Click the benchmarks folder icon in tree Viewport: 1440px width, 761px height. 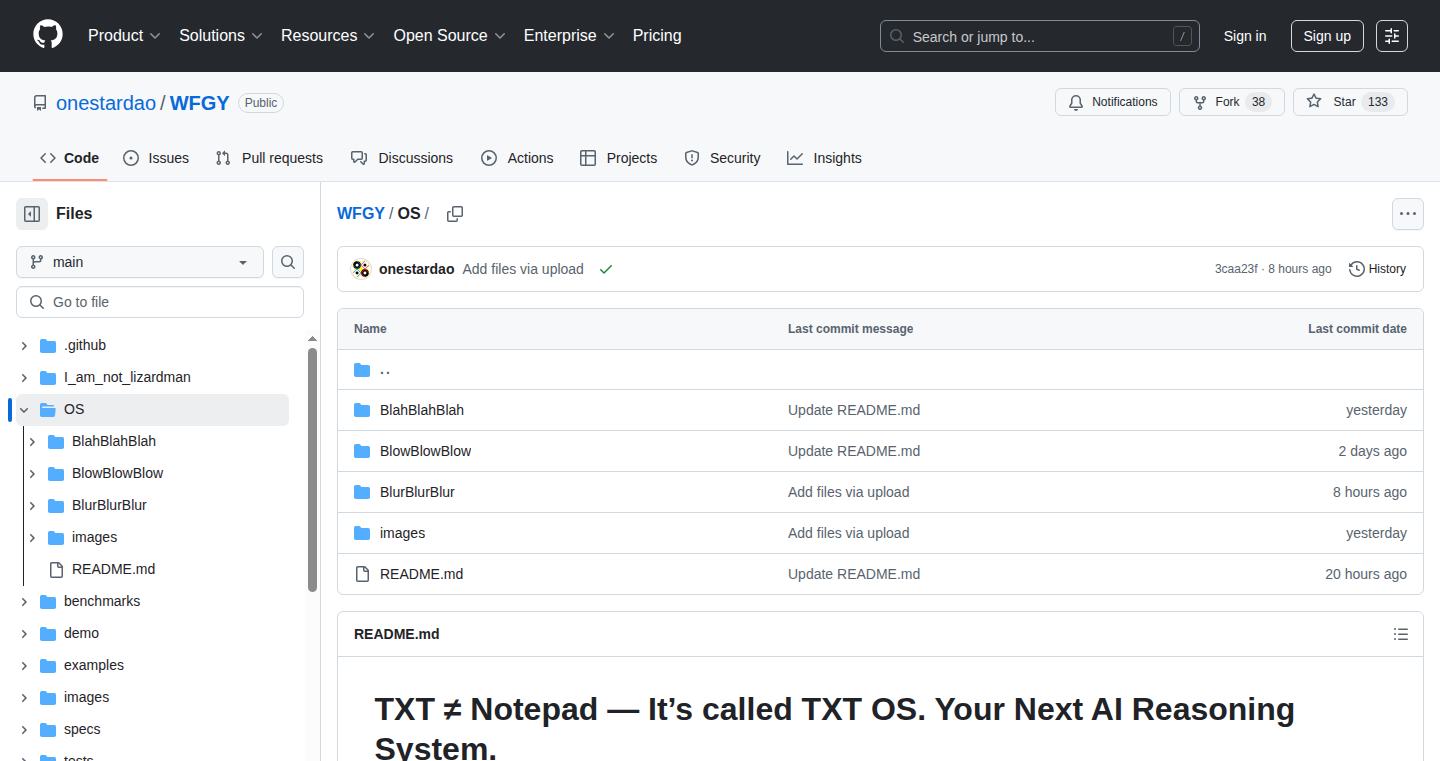click(x=48, y=602)
